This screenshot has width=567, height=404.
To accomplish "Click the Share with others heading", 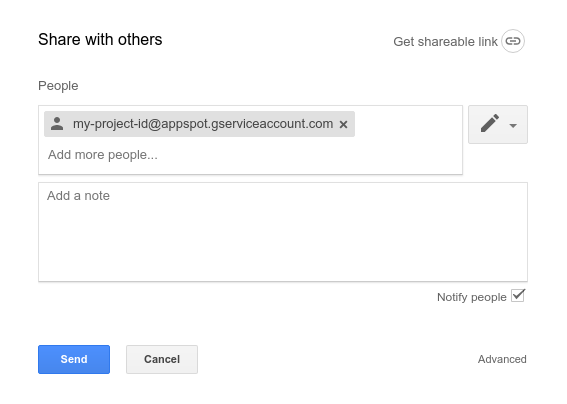I will coord(100,39).
